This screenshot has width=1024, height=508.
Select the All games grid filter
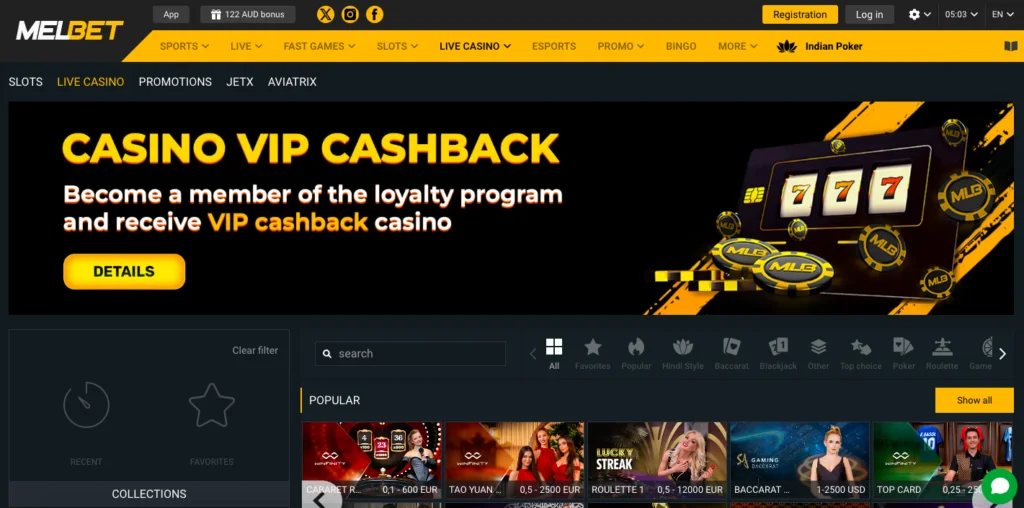click(x=554, y=354)
